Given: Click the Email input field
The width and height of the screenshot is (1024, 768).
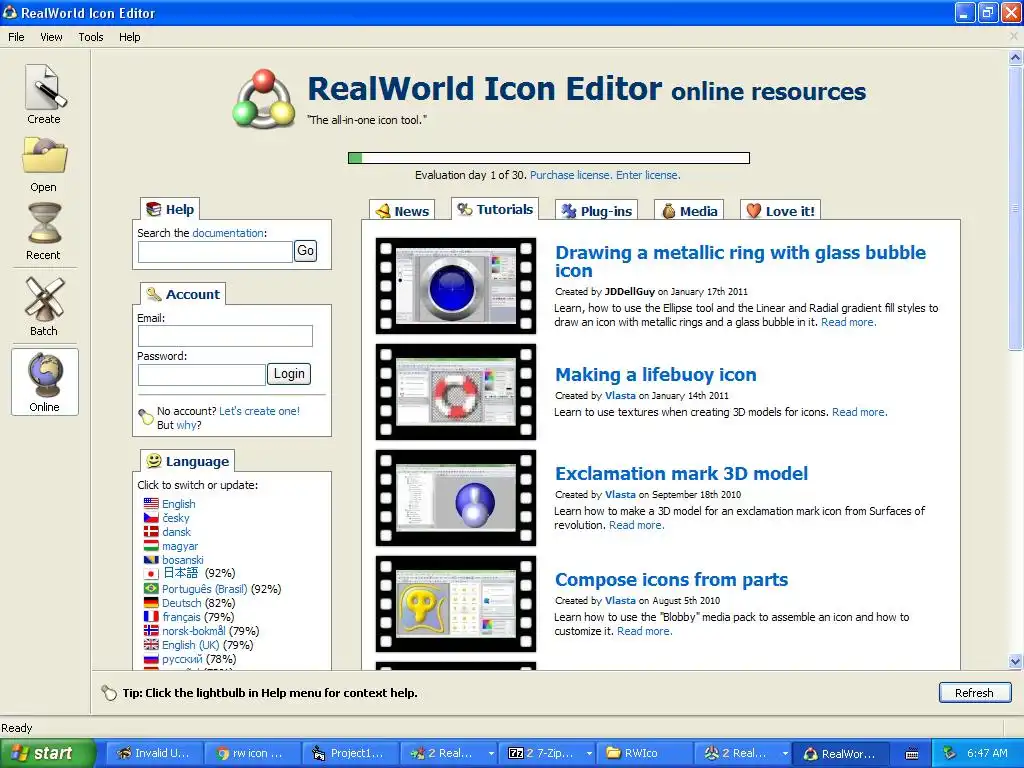Looking at the screenshot, I should [x=225, y=336].
